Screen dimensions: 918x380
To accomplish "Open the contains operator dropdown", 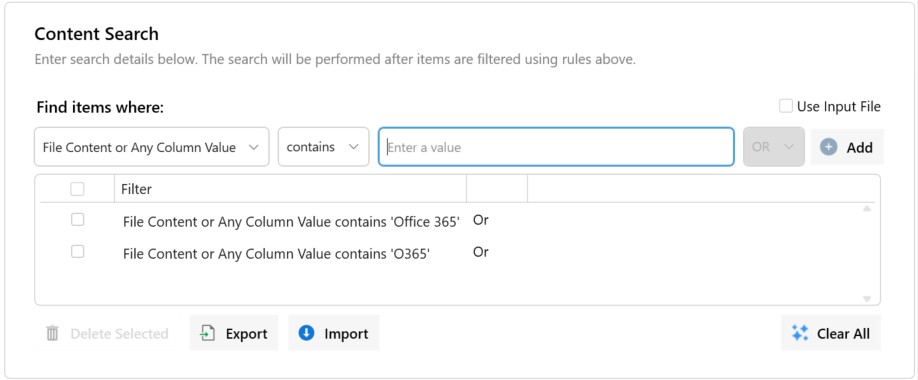I will pyautogui.click(x=323, y=147).
